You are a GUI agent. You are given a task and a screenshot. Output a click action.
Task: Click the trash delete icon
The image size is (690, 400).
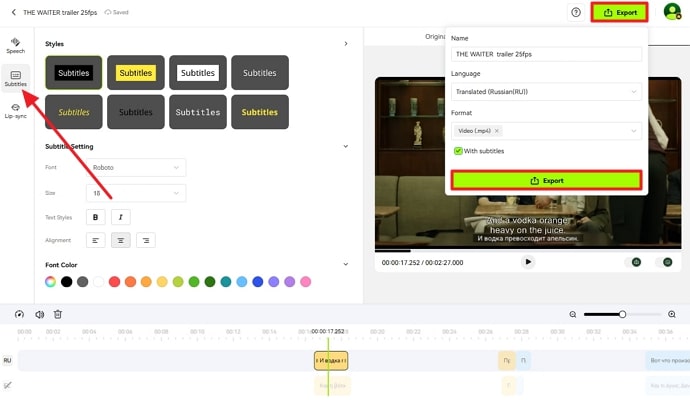[58, 314]
